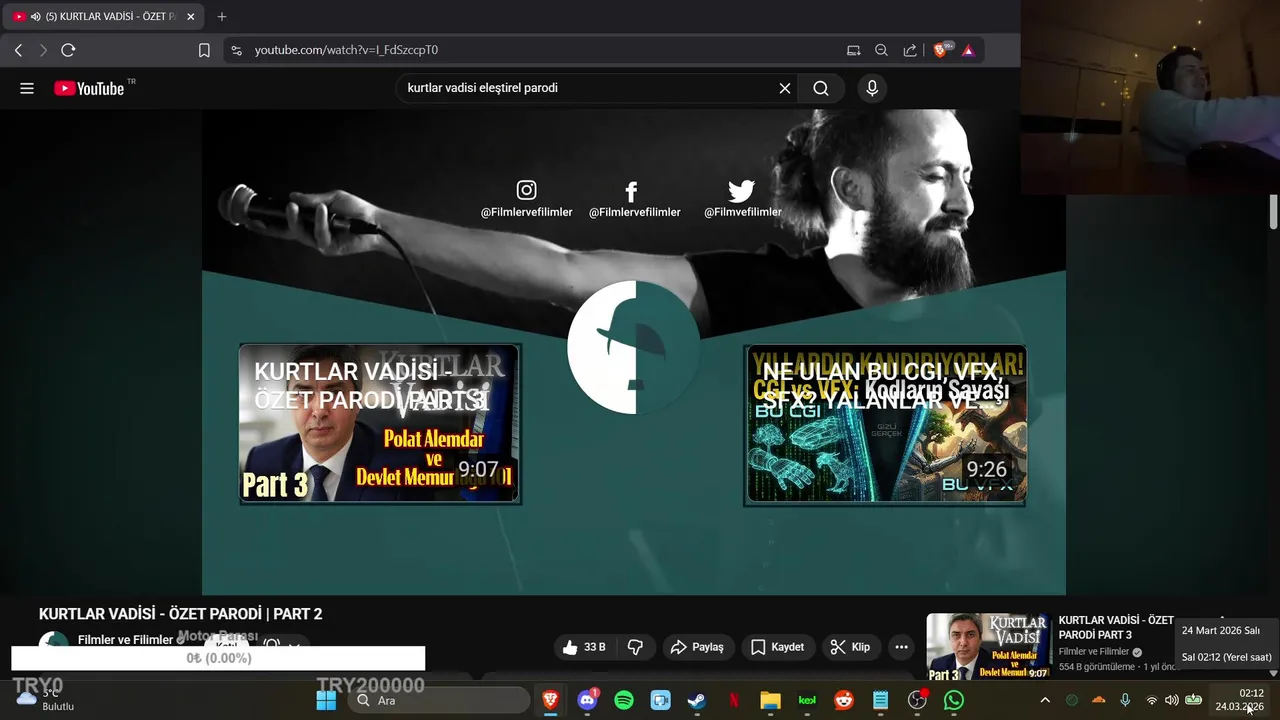Open the Twitter @Filmvefilimler link

pos(742,199)
